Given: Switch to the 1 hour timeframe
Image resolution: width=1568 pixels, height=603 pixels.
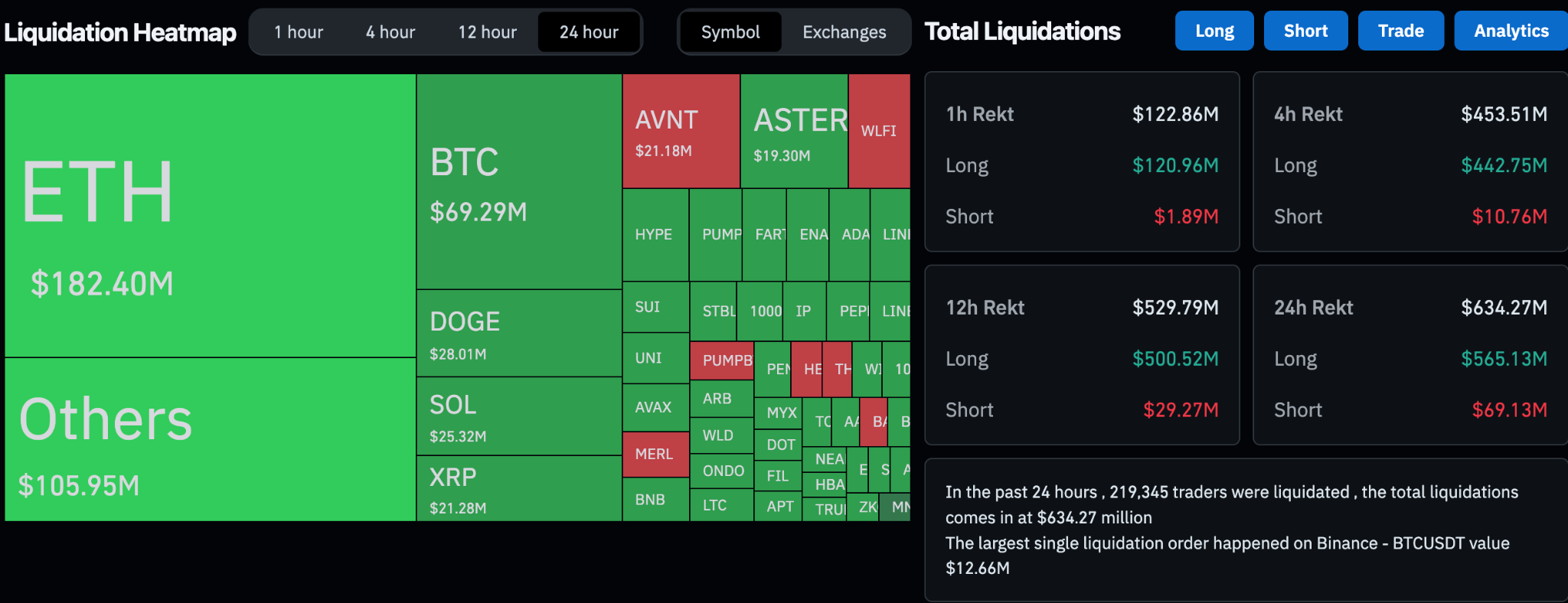Looking at the screenshot, I should coord(299,32).
